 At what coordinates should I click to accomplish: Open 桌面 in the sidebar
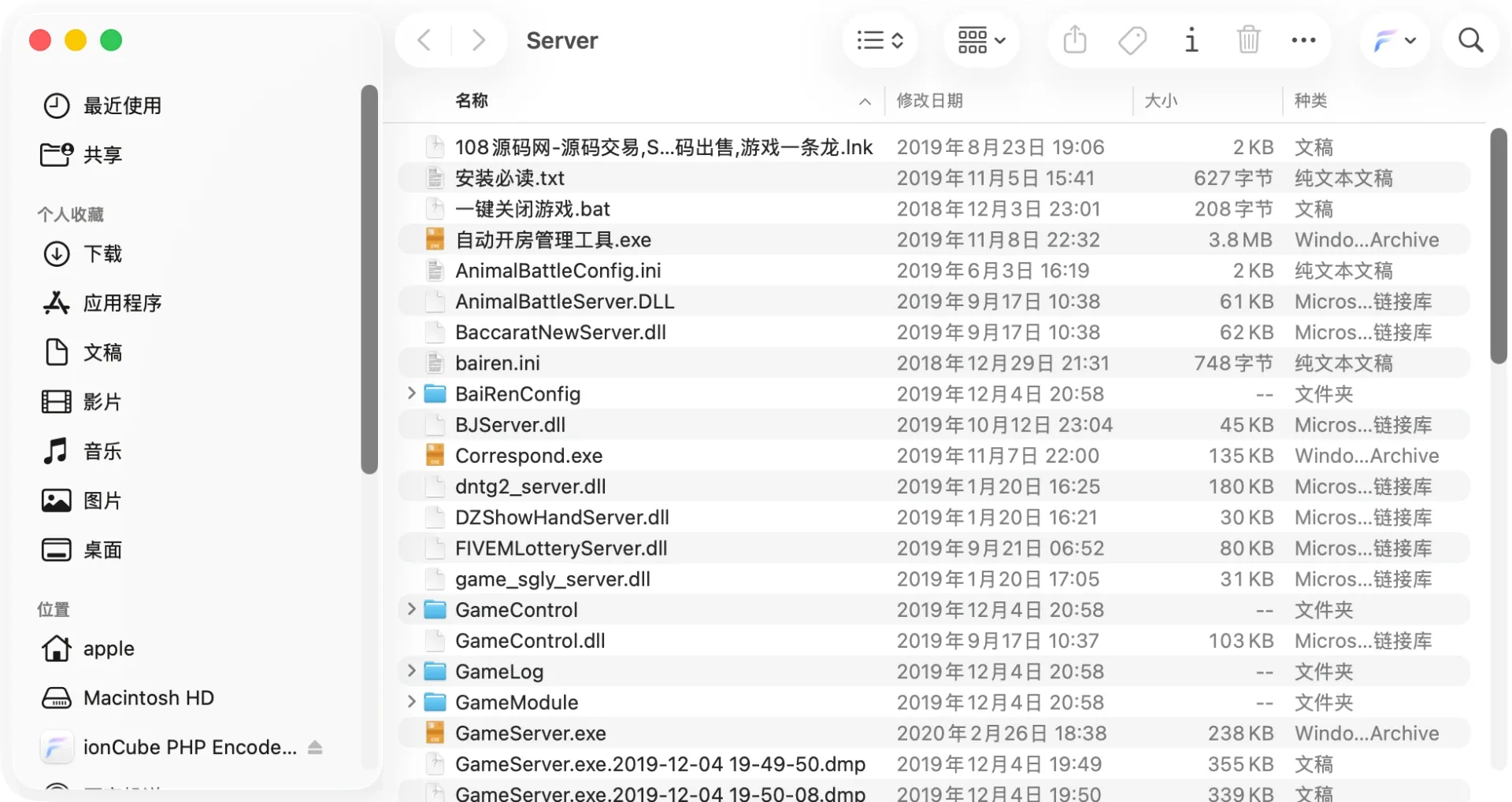[82, 549]
